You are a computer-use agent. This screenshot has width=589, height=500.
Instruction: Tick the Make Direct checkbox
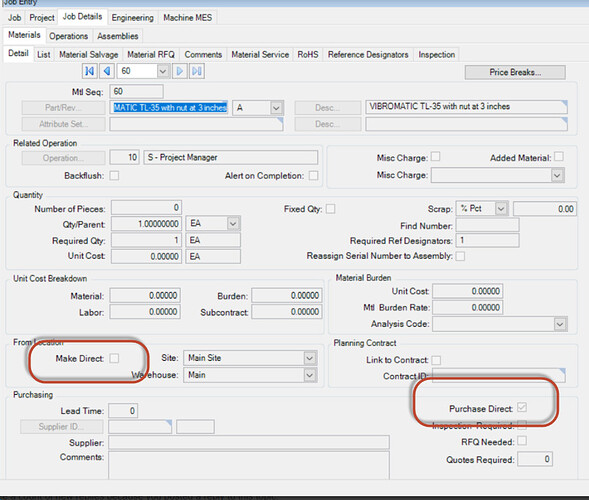[114, 358]
